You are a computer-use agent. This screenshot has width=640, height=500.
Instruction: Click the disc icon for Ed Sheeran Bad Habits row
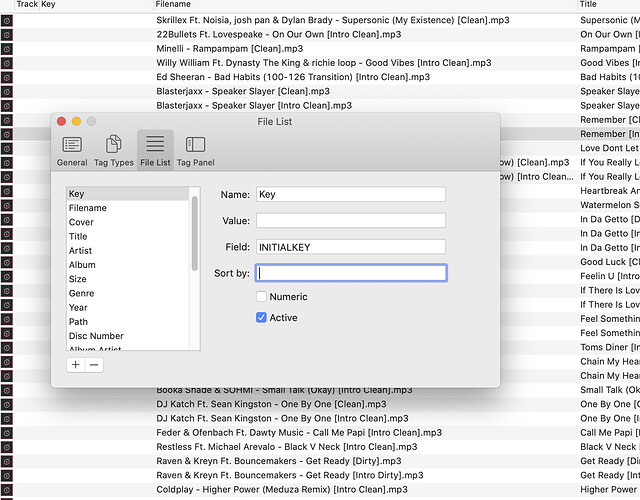tap(7, 78)
